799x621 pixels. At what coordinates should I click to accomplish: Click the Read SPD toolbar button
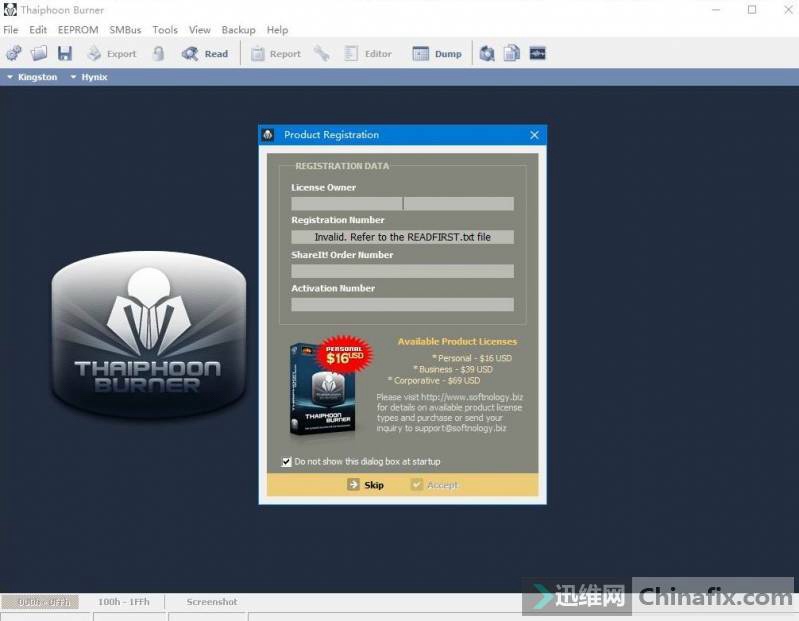(x=205, y=54)
